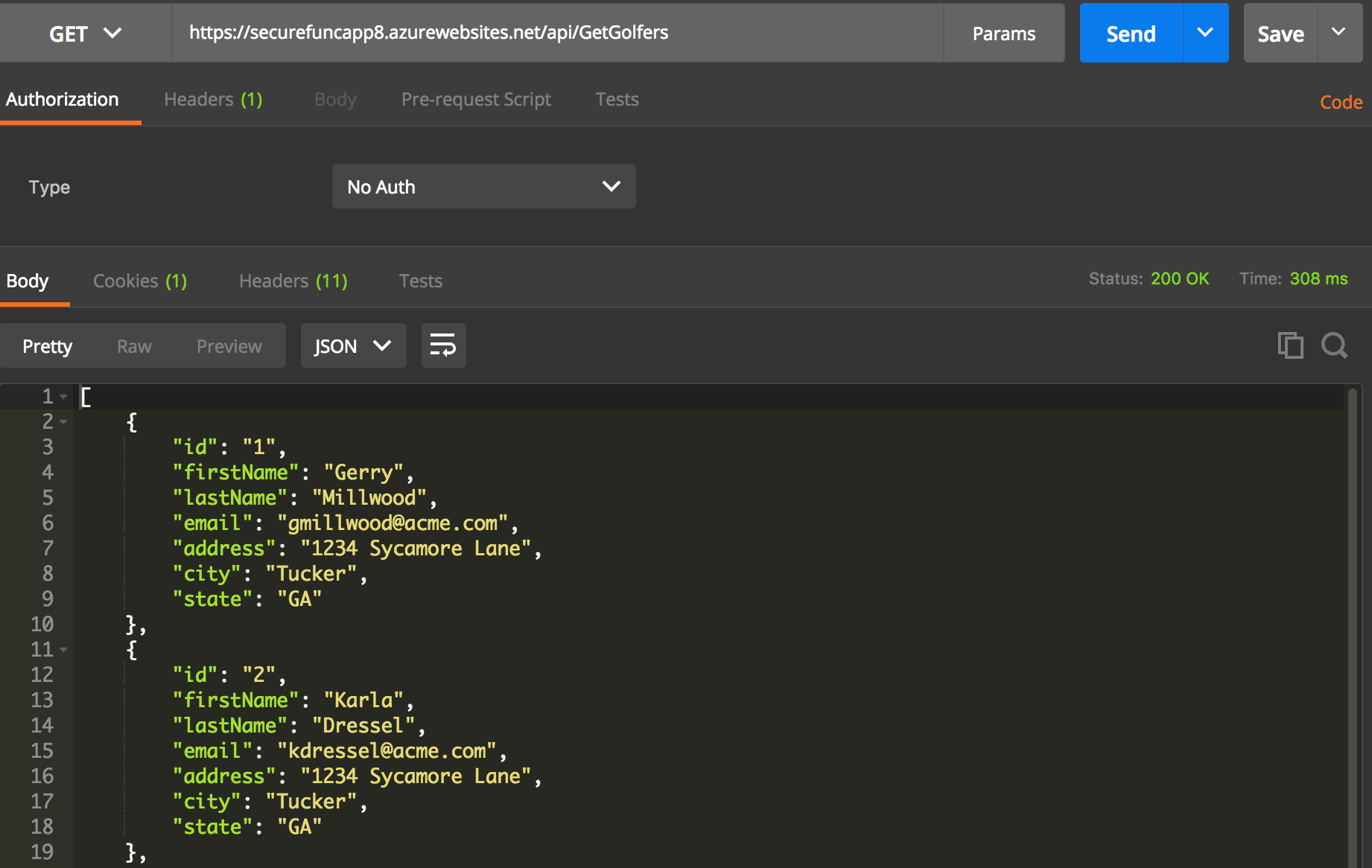Open search in the response body
The height and width of the screenshot is (868, 1372).
coord(1334,345)
